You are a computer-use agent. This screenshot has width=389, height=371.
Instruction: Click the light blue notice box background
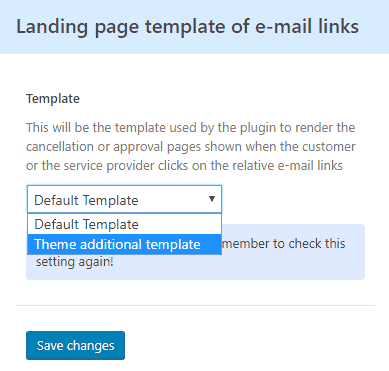coord(293,267)
